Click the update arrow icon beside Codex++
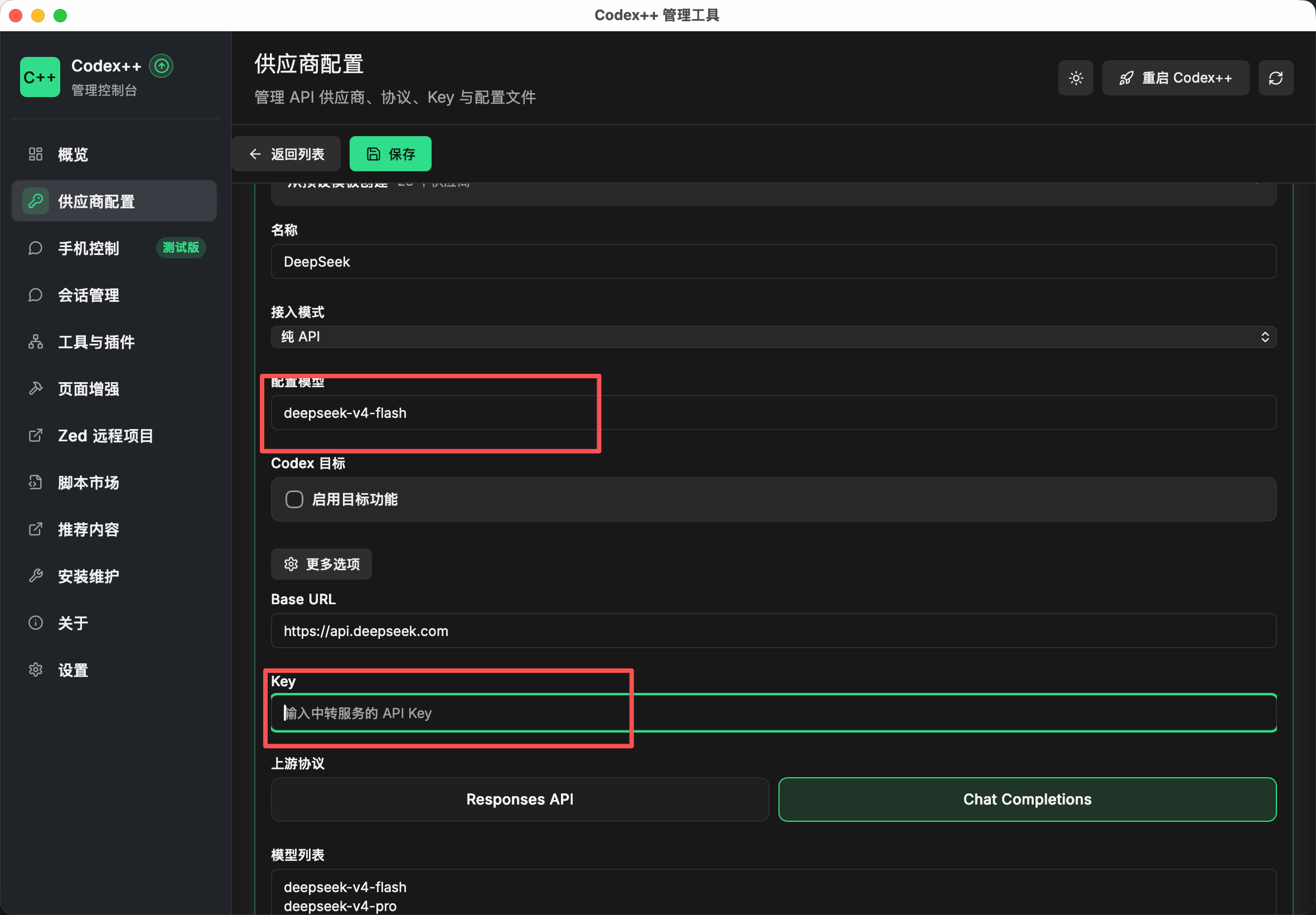1316x915 pixels. click(161, 66)
